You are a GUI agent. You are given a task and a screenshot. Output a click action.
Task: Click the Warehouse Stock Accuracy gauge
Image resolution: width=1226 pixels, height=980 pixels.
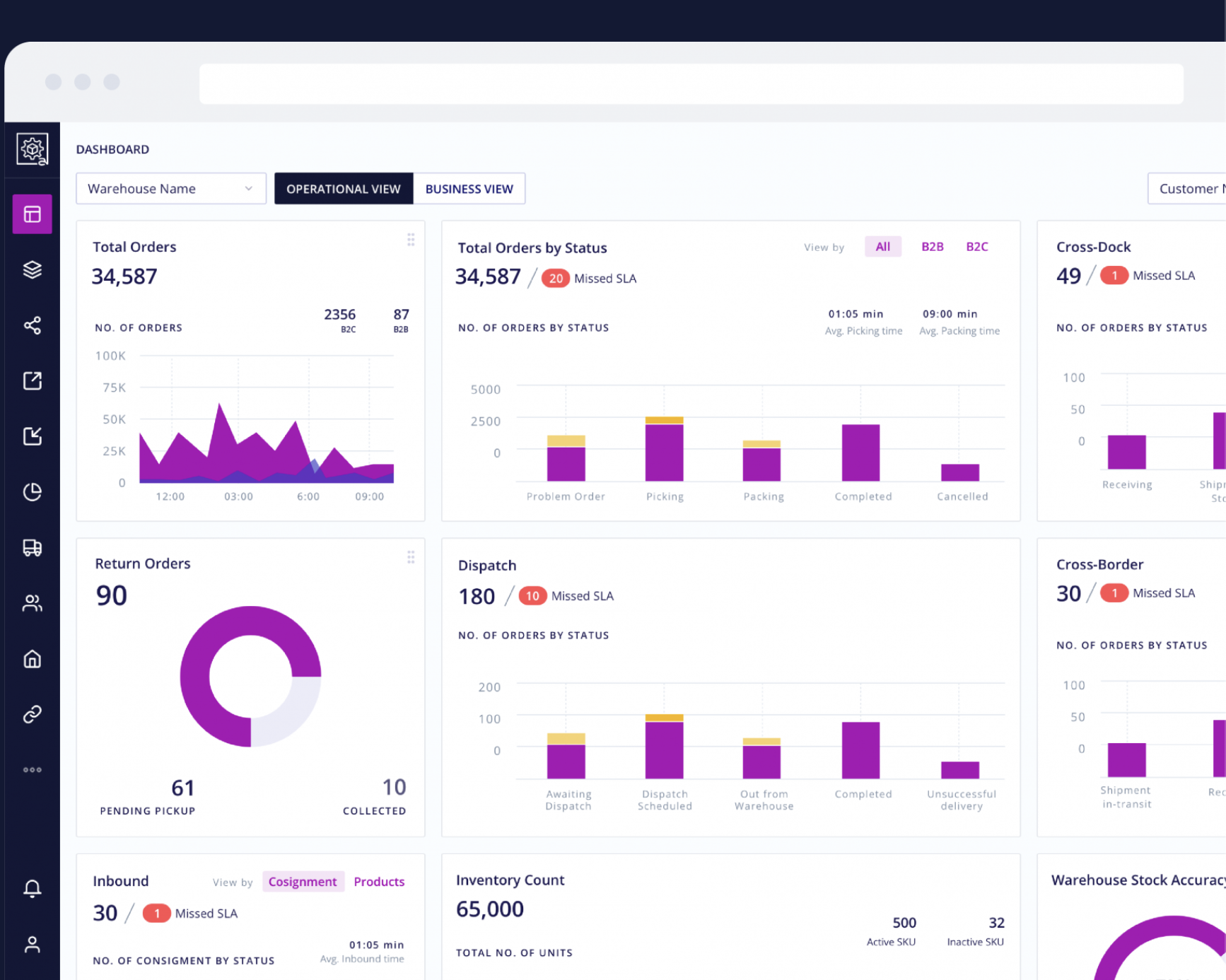point(1160,947)
